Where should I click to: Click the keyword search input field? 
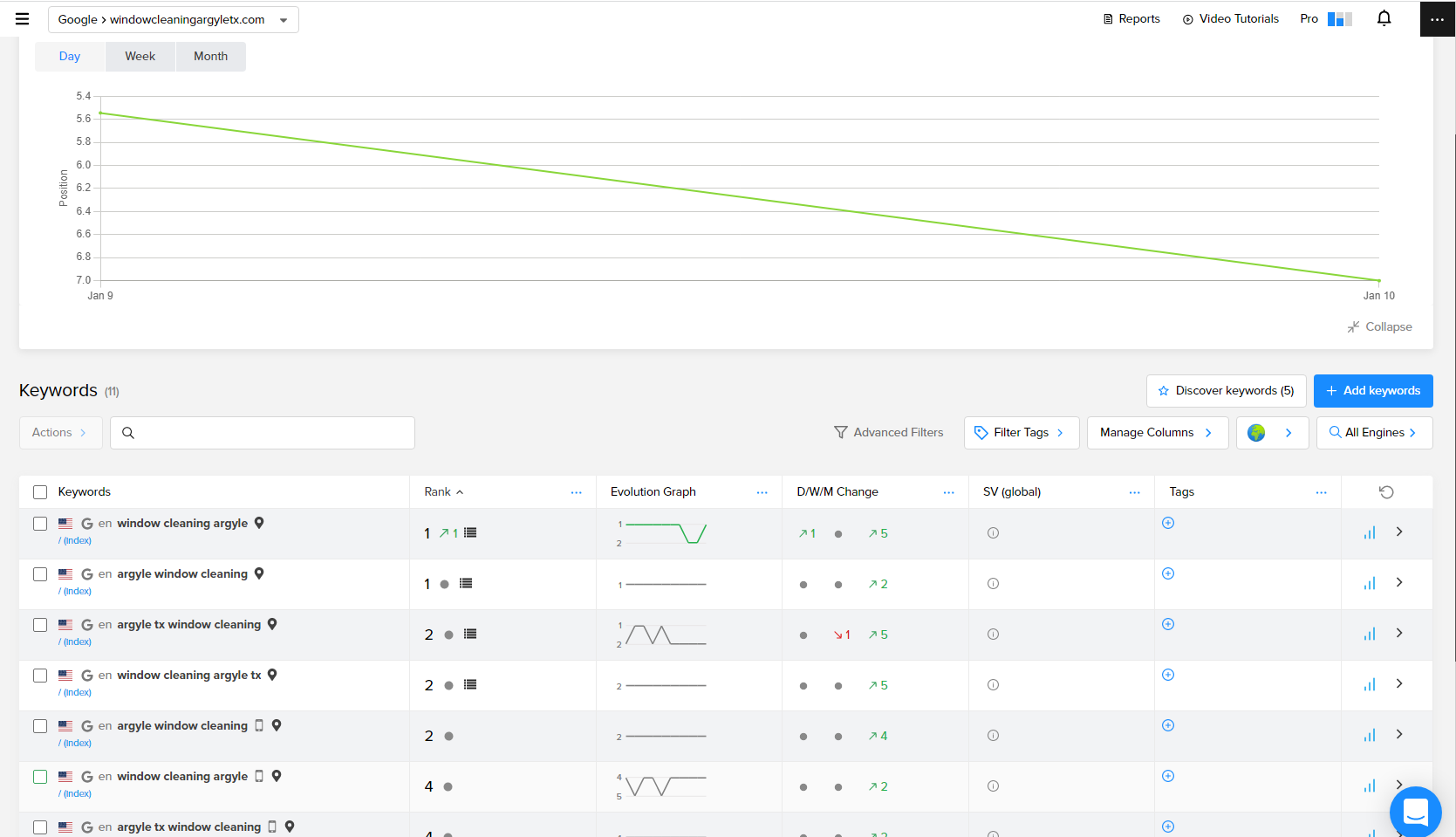(270, 433)
